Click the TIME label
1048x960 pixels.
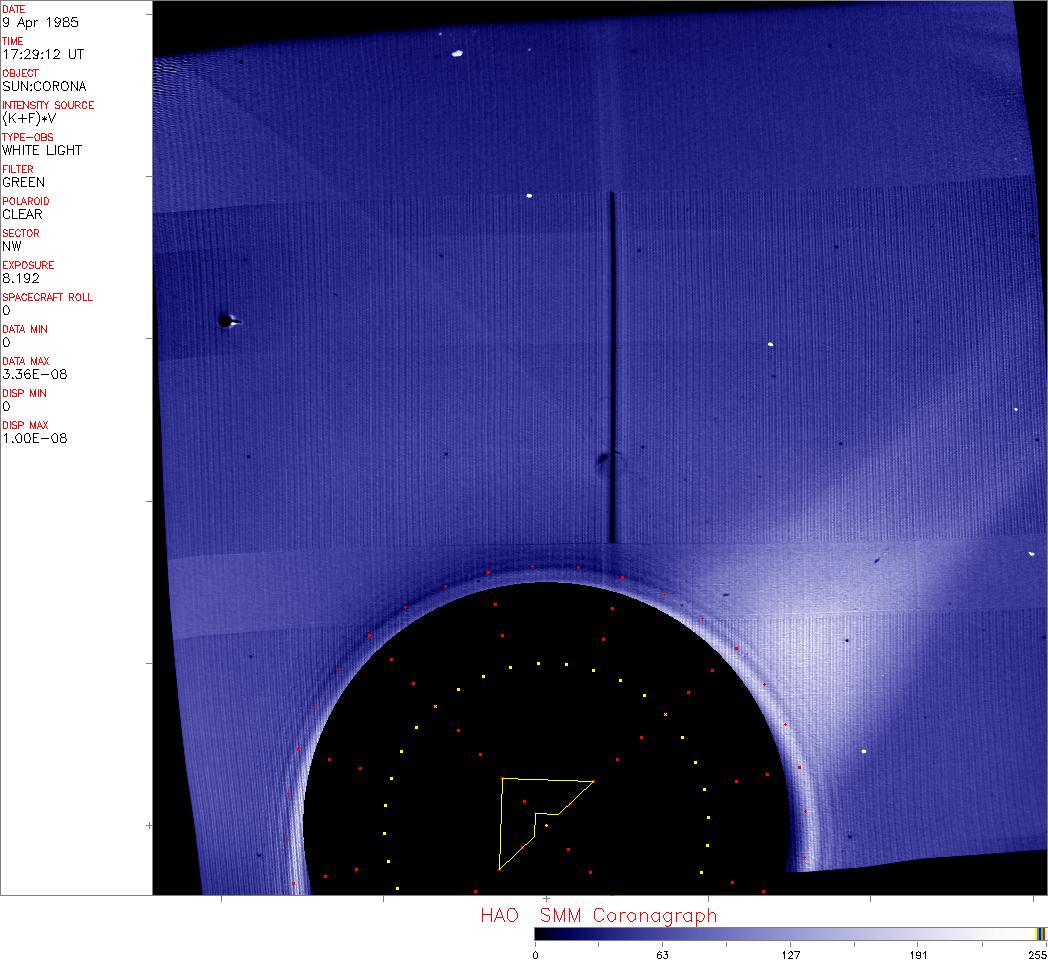click(13, 41)
